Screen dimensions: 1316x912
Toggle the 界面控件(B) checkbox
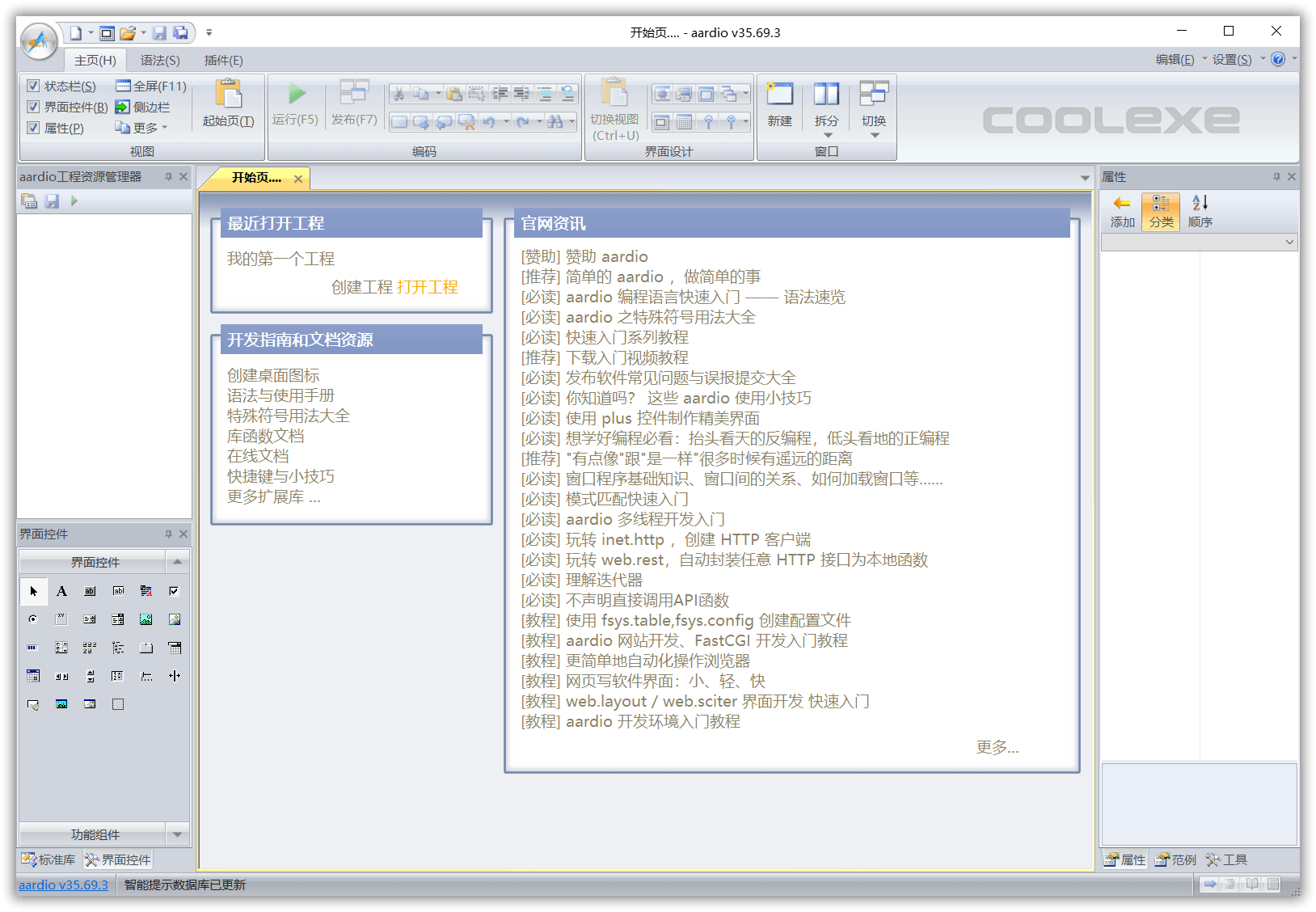point(33,107)
